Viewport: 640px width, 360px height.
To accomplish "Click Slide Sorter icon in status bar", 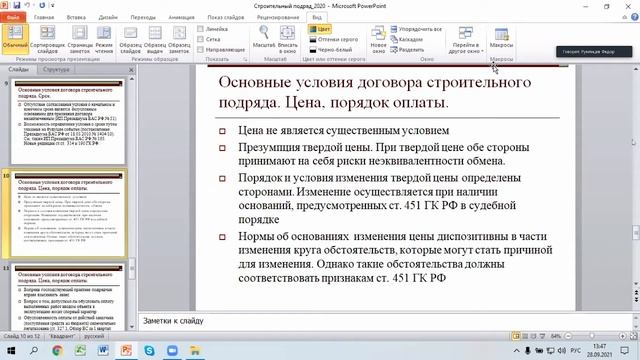I will (525, 336).
